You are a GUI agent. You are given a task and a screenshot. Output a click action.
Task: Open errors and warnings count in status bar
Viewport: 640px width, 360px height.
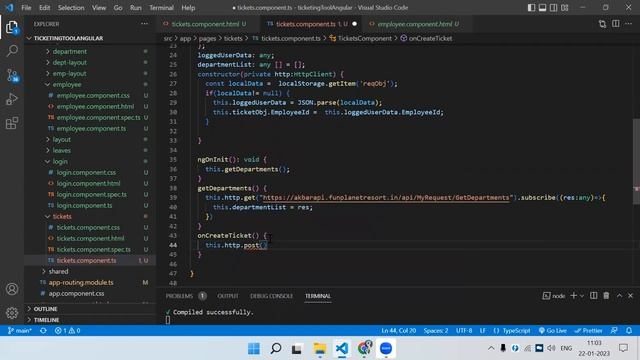(x=67, y=331)
